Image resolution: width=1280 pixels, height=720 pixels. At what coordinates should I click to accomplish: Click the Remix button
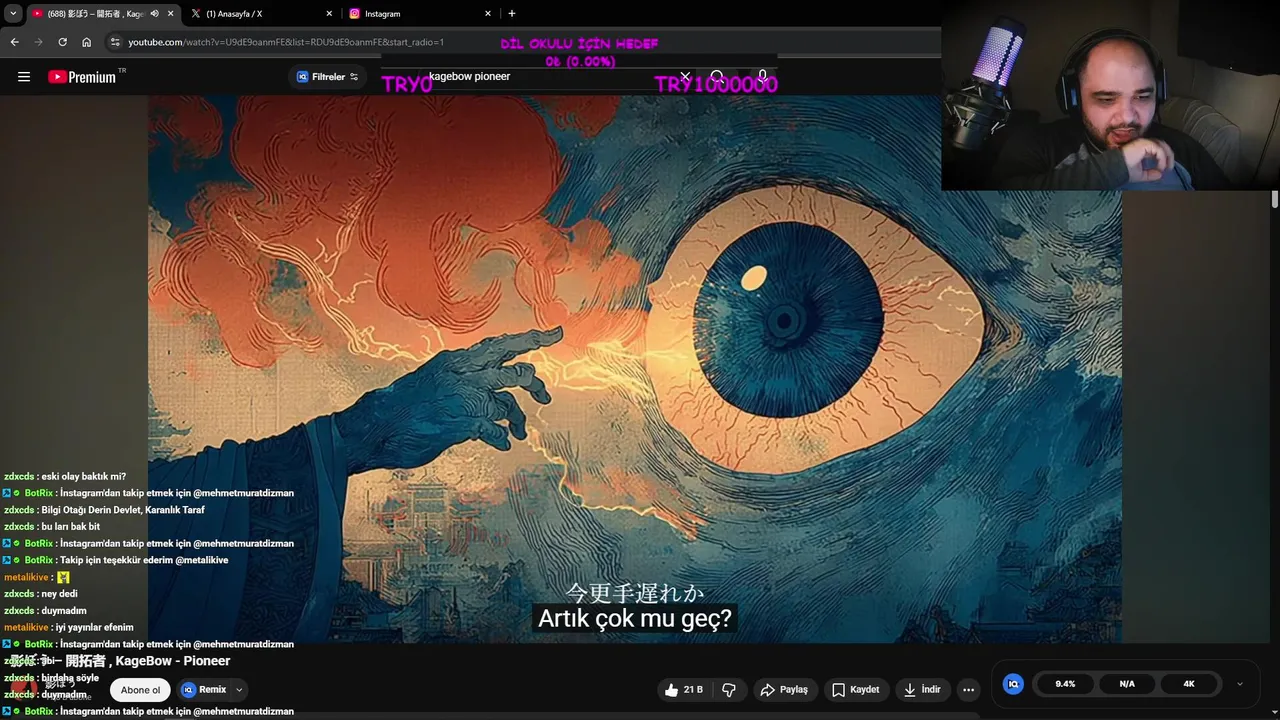coord(204,690)
